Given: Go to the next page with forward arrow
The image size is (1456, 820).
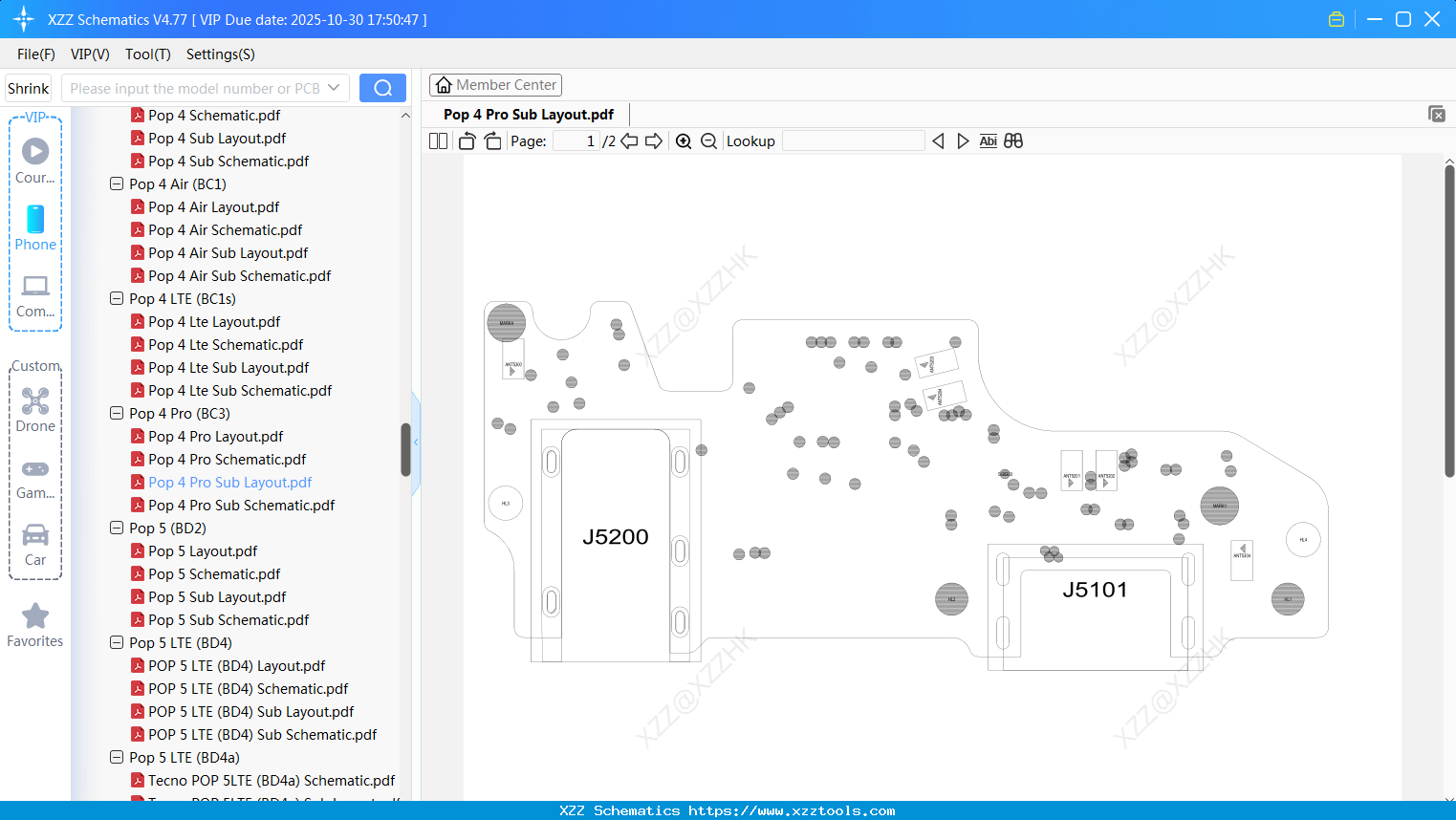Looking at the screenshot, I should (x=654, y=140).
